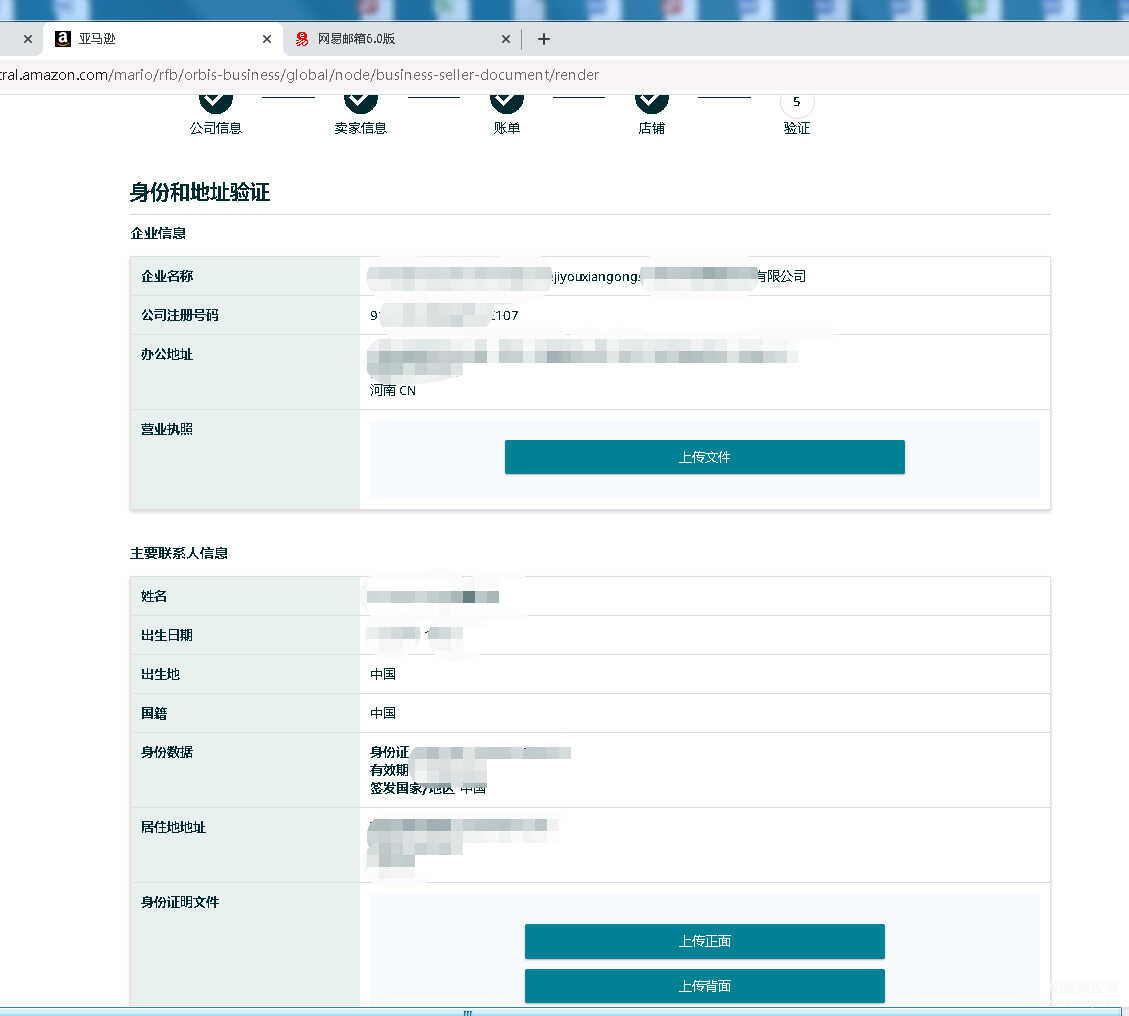1129x1016 pixels.
Task: Click 上传文件 to upload business license
Action: pos(704,457)
